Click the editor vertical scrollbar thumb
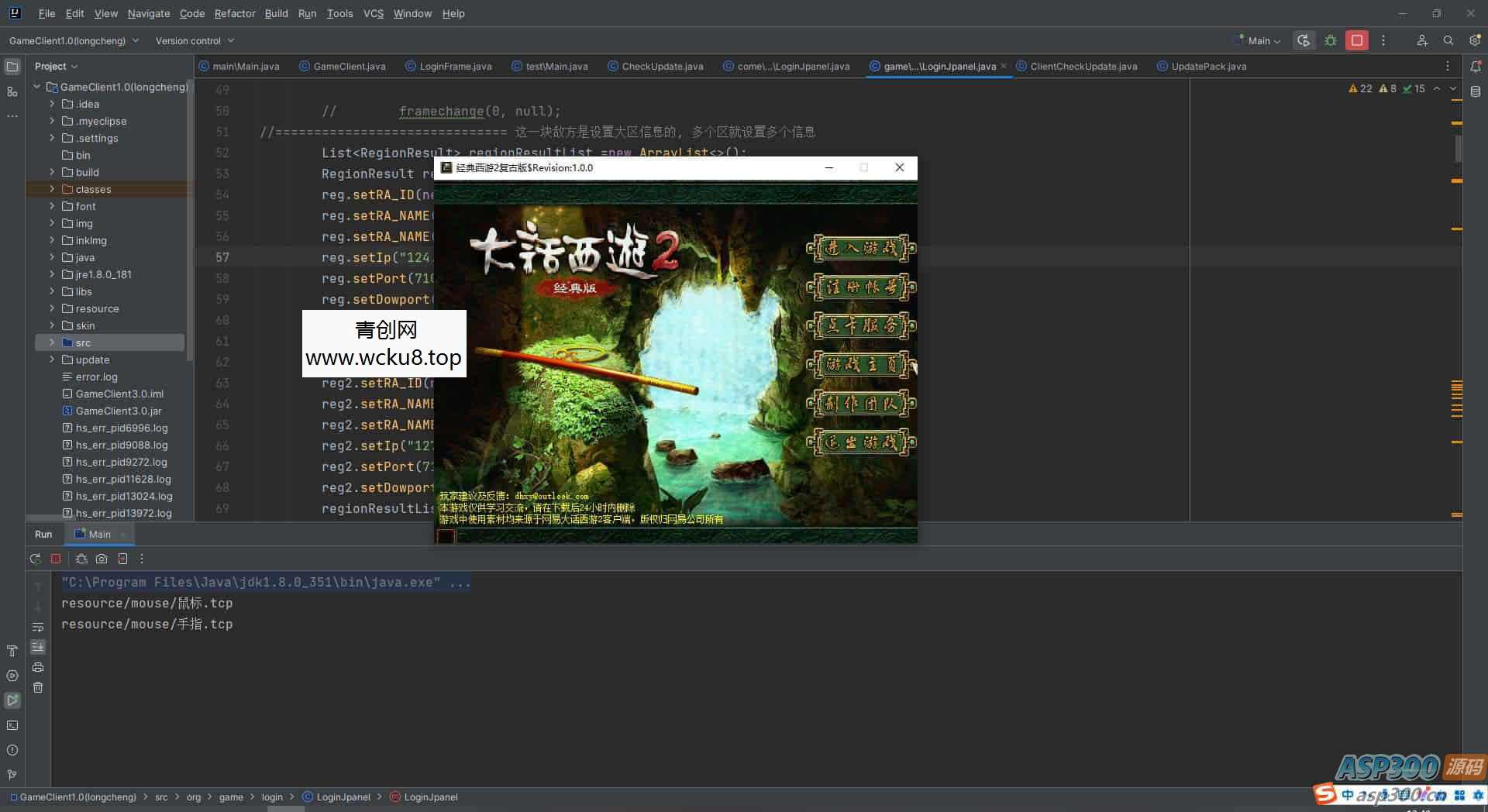The width and height of the screenshot is (1488, 812). pos(1458,147)
